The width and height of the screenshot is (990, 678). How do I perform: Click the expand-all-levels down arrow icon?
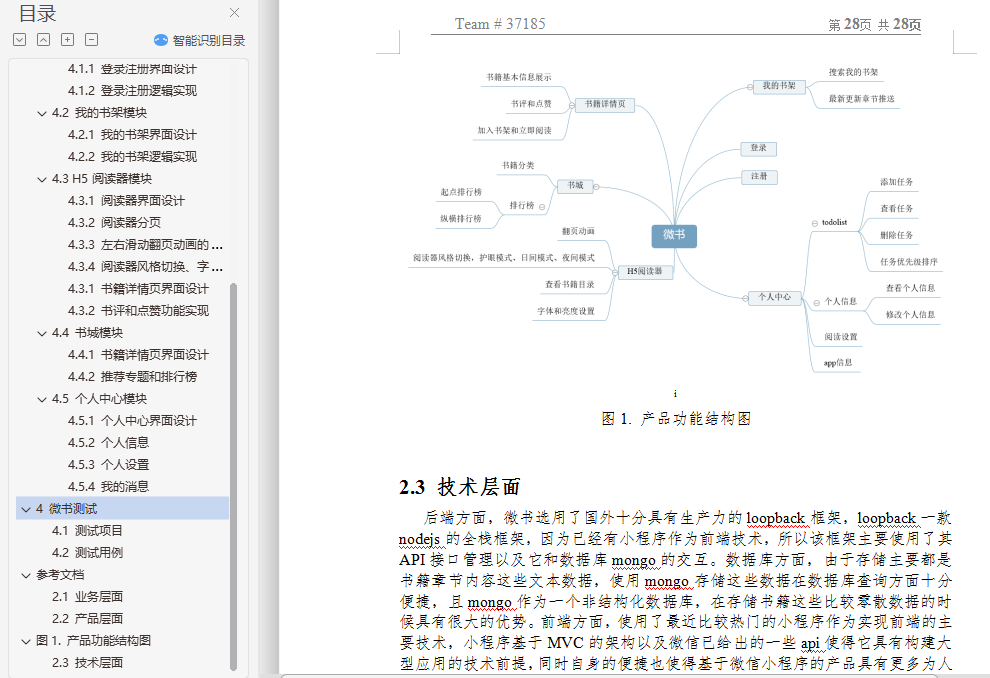coord(20,40)
